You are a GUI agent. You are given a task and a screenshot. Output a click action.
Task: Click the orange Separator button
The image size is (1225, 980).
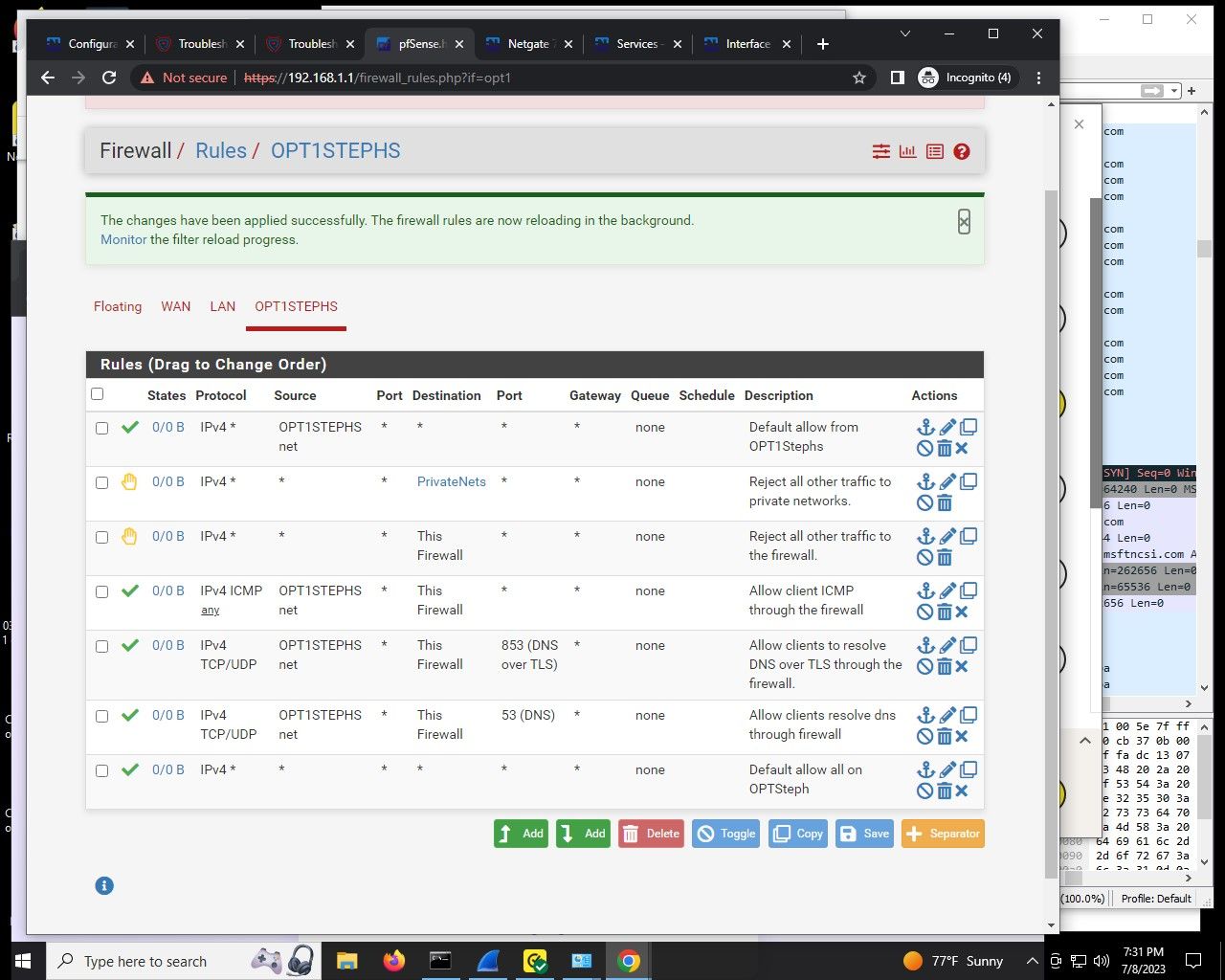pos(943,834)
